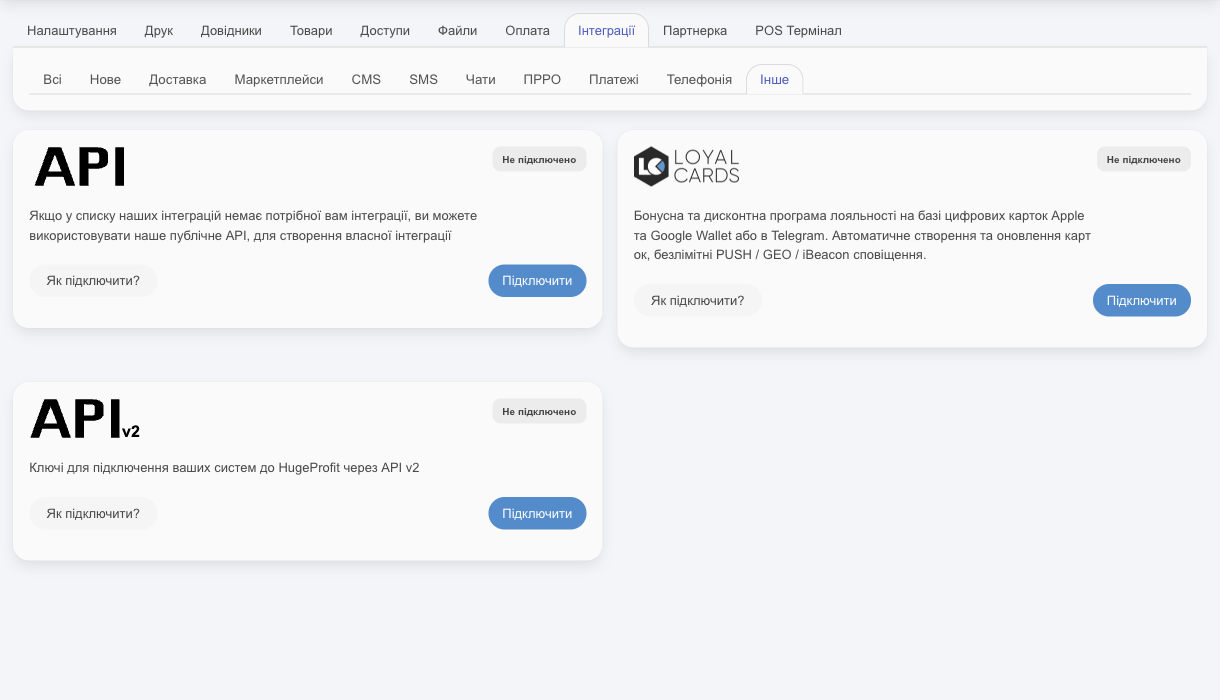Filter by Маркетплейси category
This screenshot has width=1220, height=700.
click(x=279, y=80)
